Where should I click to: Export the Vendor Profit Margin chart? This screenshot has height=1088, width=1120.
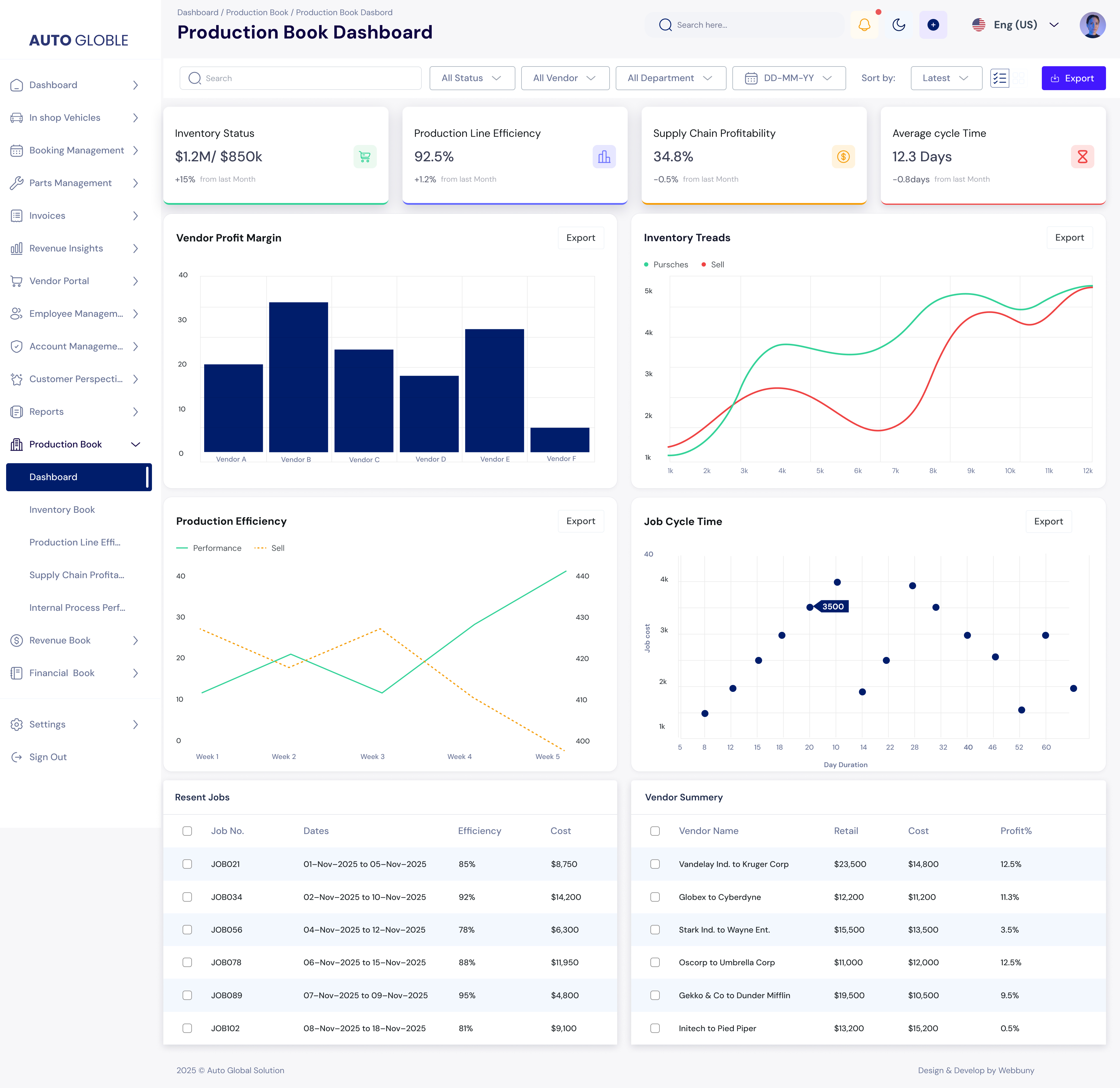tap(581, 238)
